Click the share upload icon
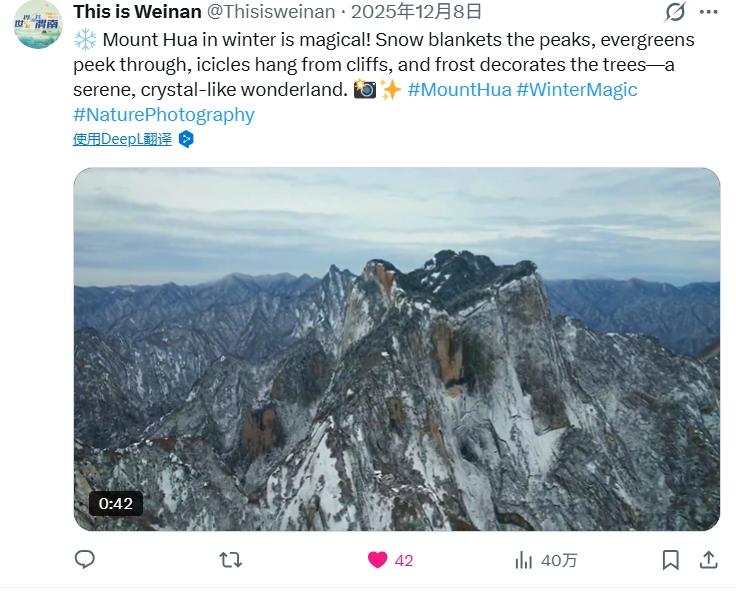The width and height of the screenshot is (736, 594). (709, 560)
